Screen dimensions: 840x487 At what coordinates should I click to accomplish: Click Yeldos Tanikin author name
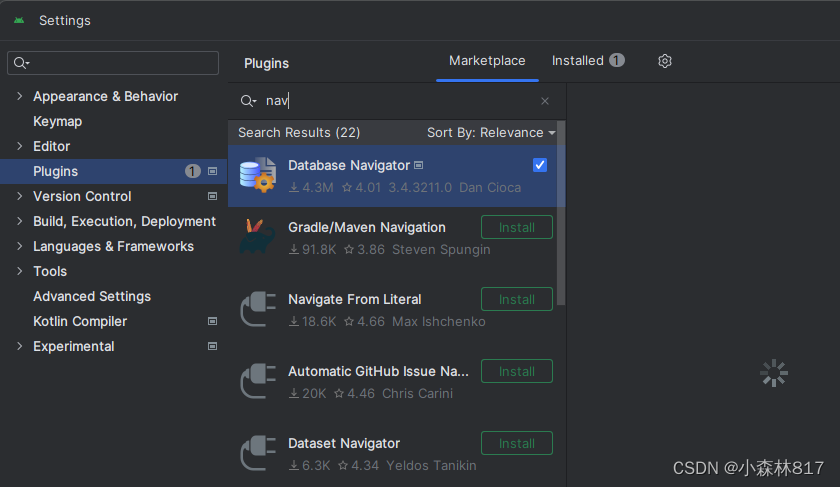[x=431, y=466]
